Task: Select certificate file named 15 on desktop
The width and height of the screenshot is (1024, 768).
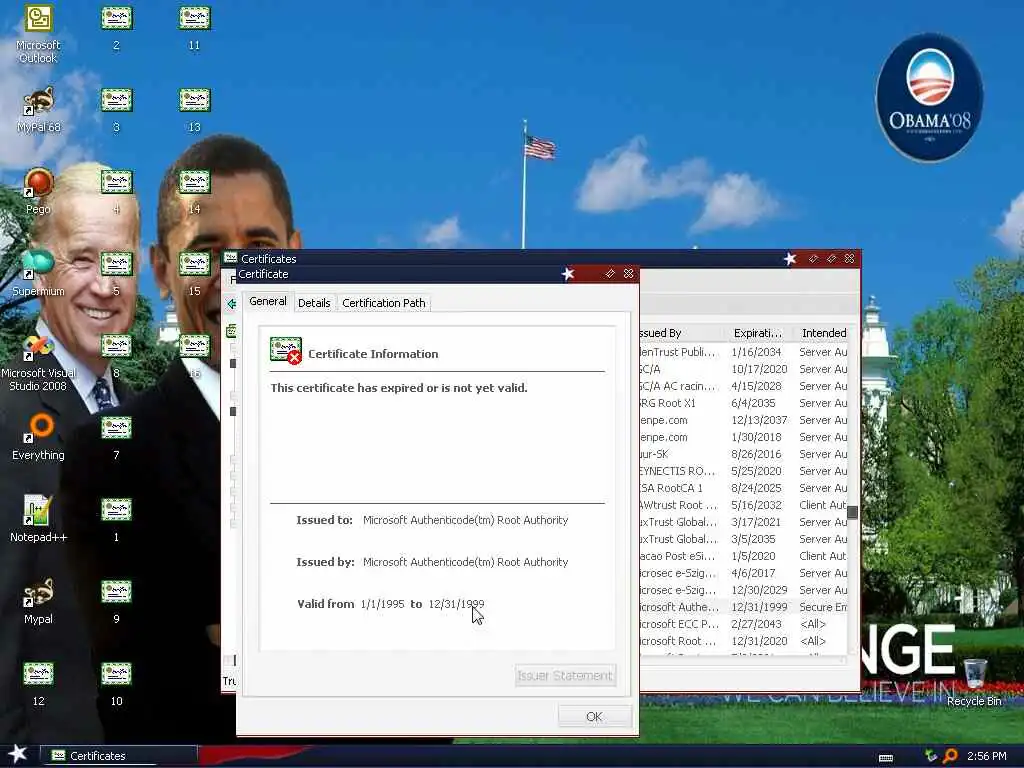Action: pyautogui.click(x=195, y=274)
